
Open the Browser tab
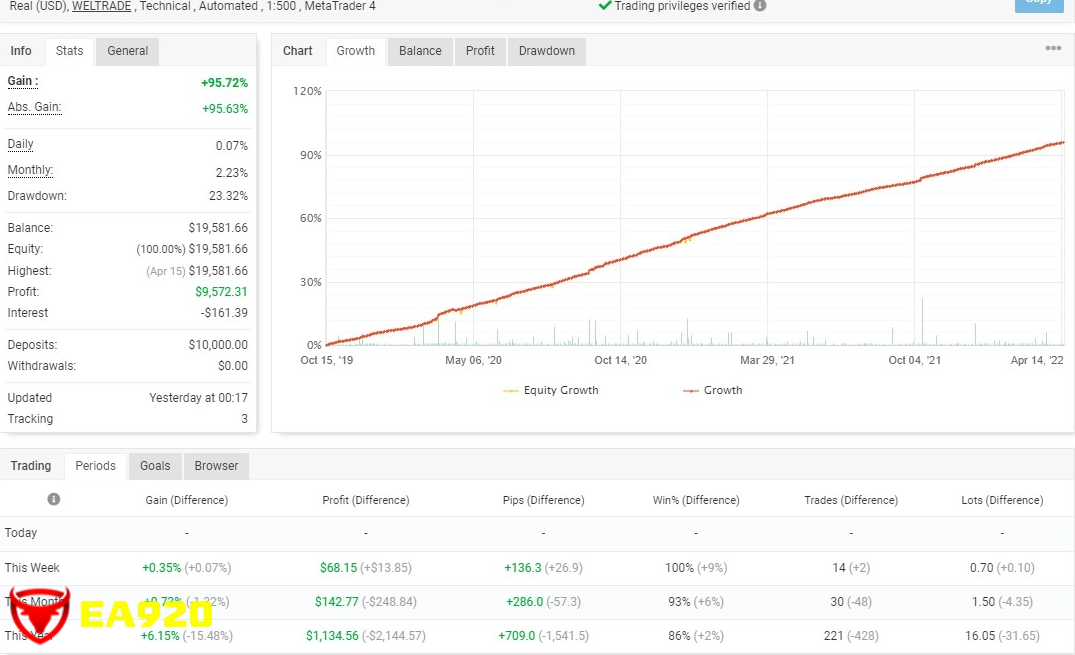pyautogui.click(x=216, y=466)
